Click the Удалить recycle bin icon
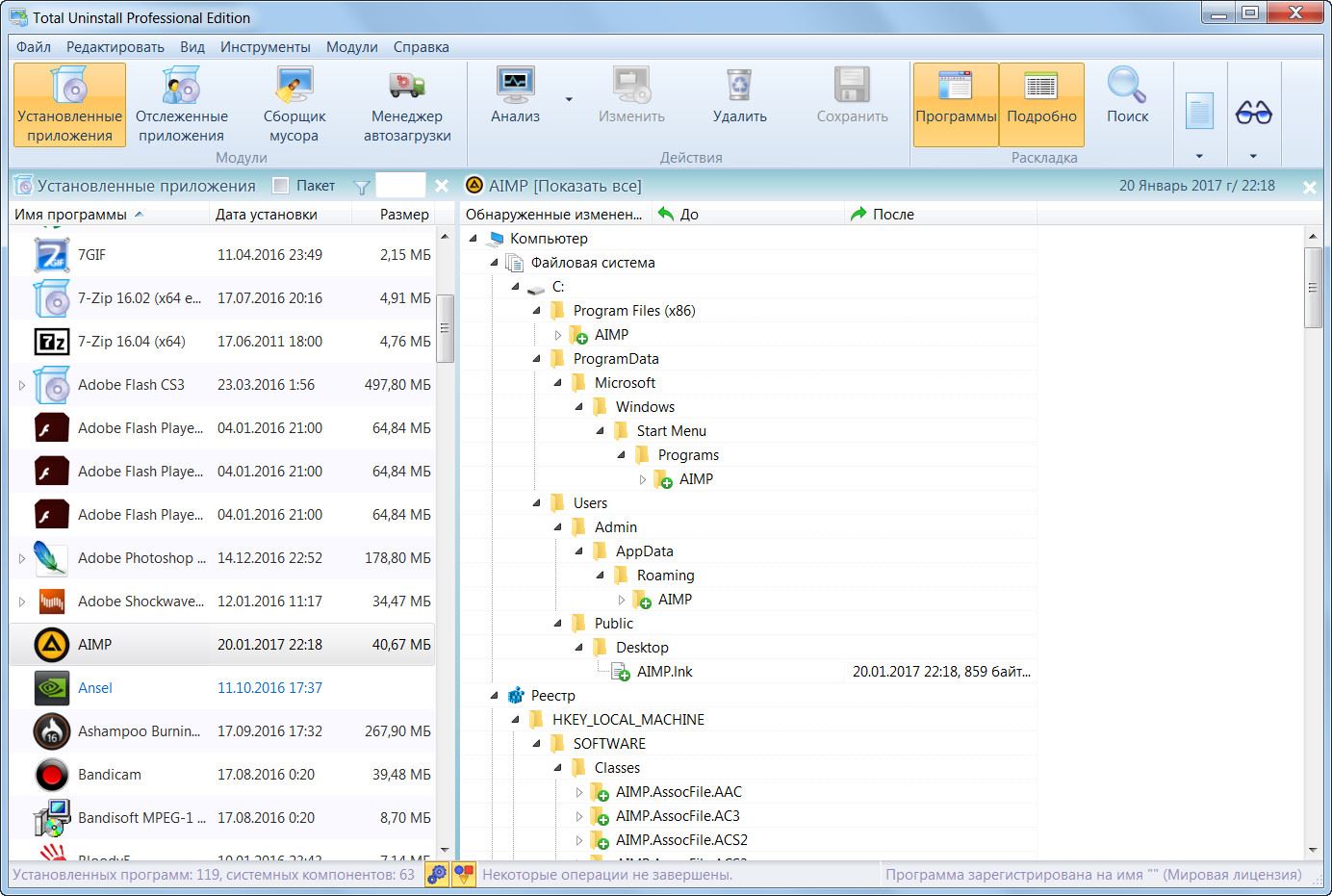The image size is (1332, 896). point(739,85)
